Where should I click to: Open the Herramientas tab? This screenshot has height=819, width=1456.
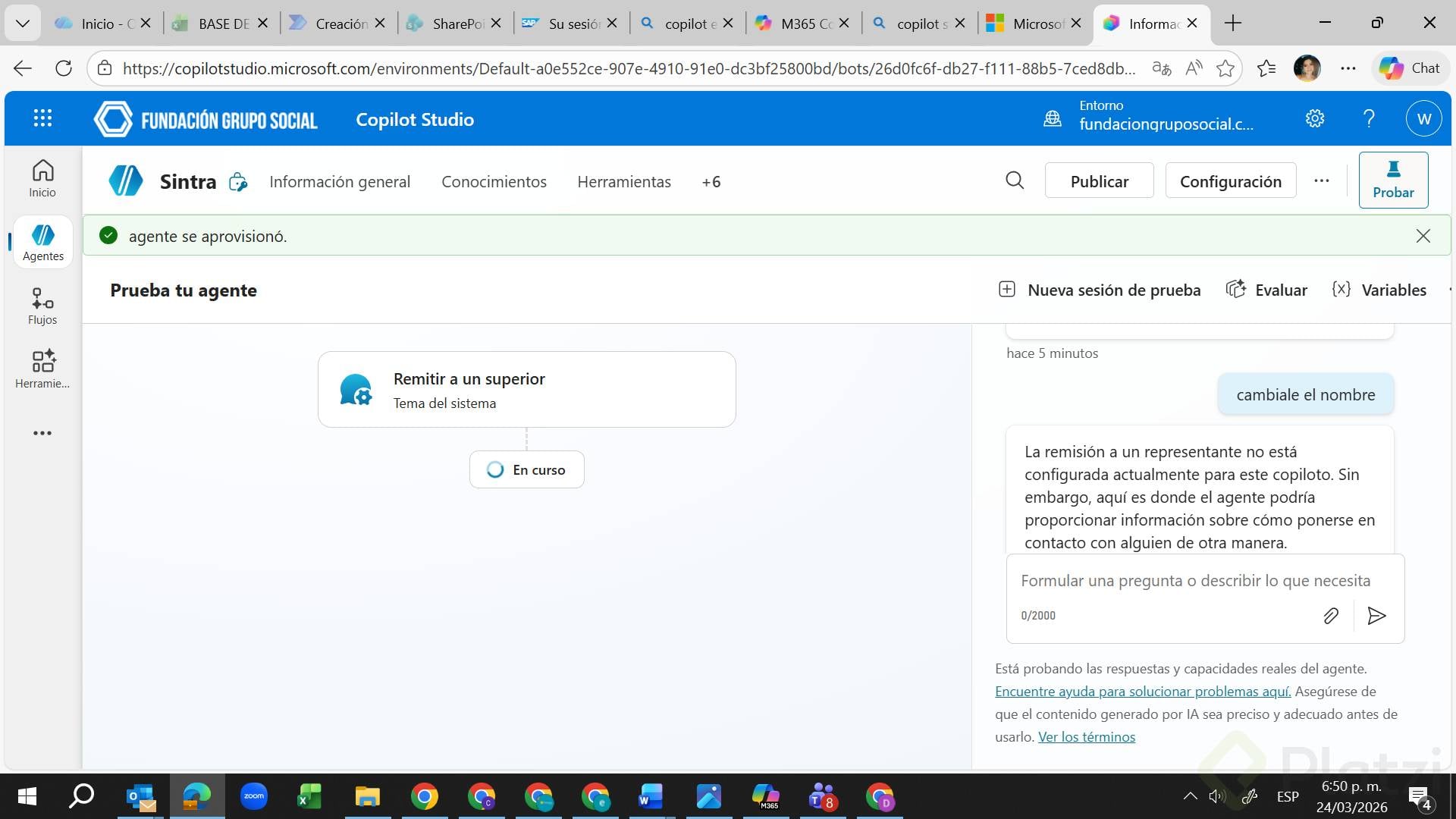623,182
